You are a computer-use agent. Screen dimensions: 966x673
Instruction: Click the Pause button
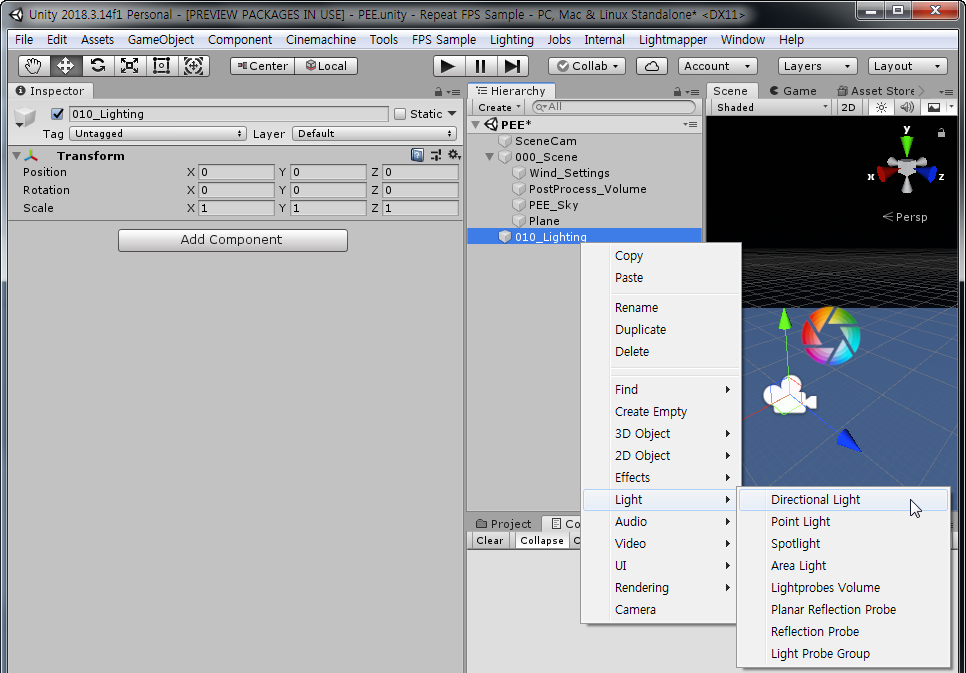481,66
